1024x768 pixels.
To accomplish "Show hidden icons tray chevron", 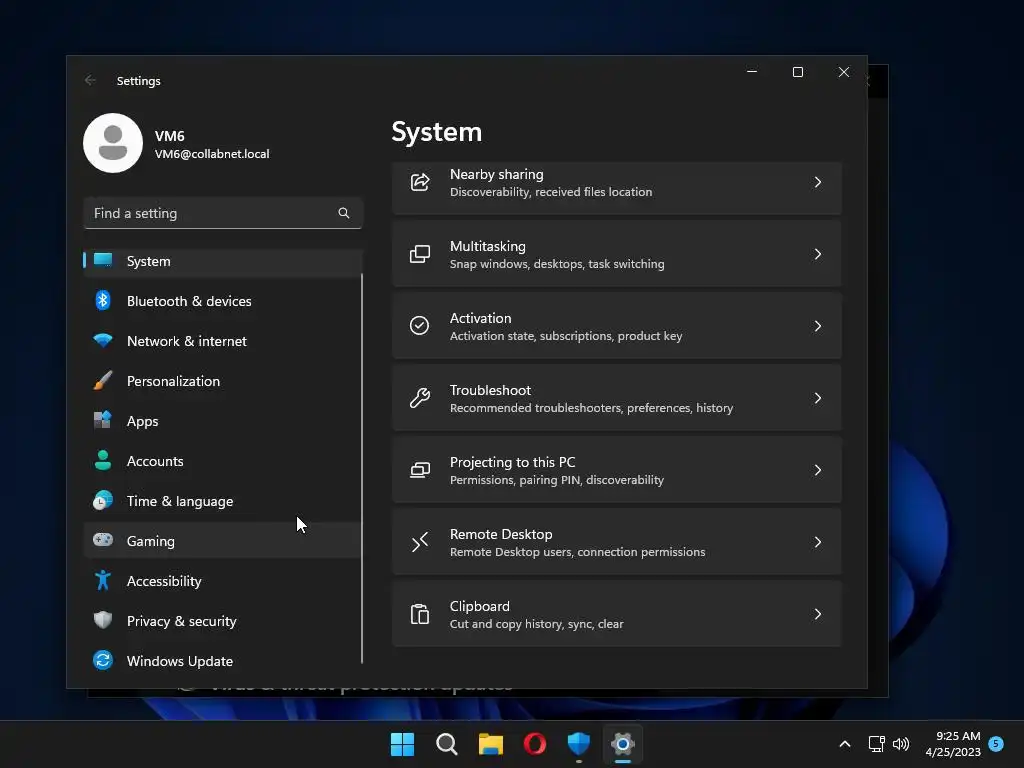I will pos(844,744).
